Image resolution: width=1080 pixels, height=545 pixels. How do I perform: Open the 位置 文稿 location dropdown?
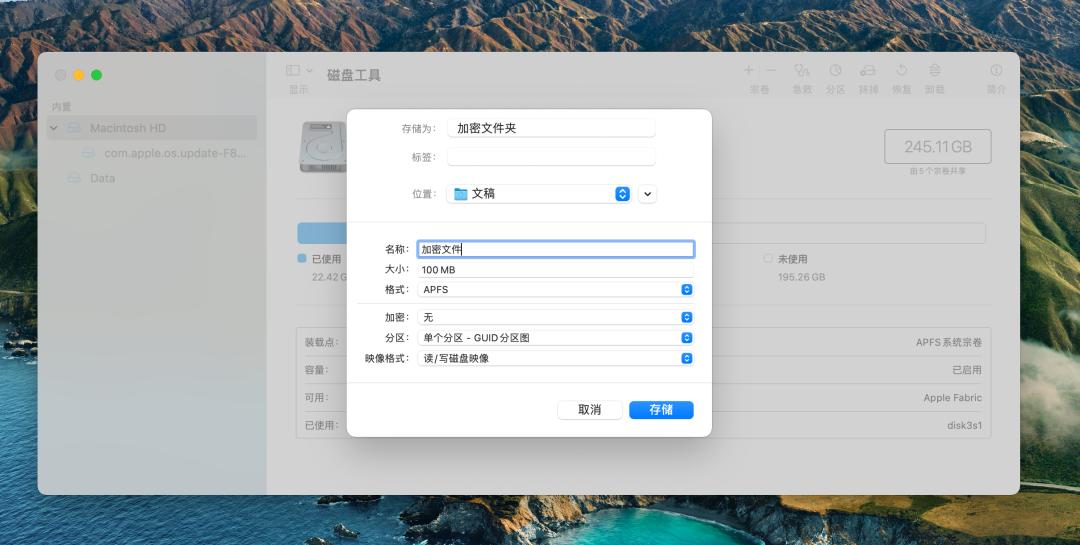[539, 194]
